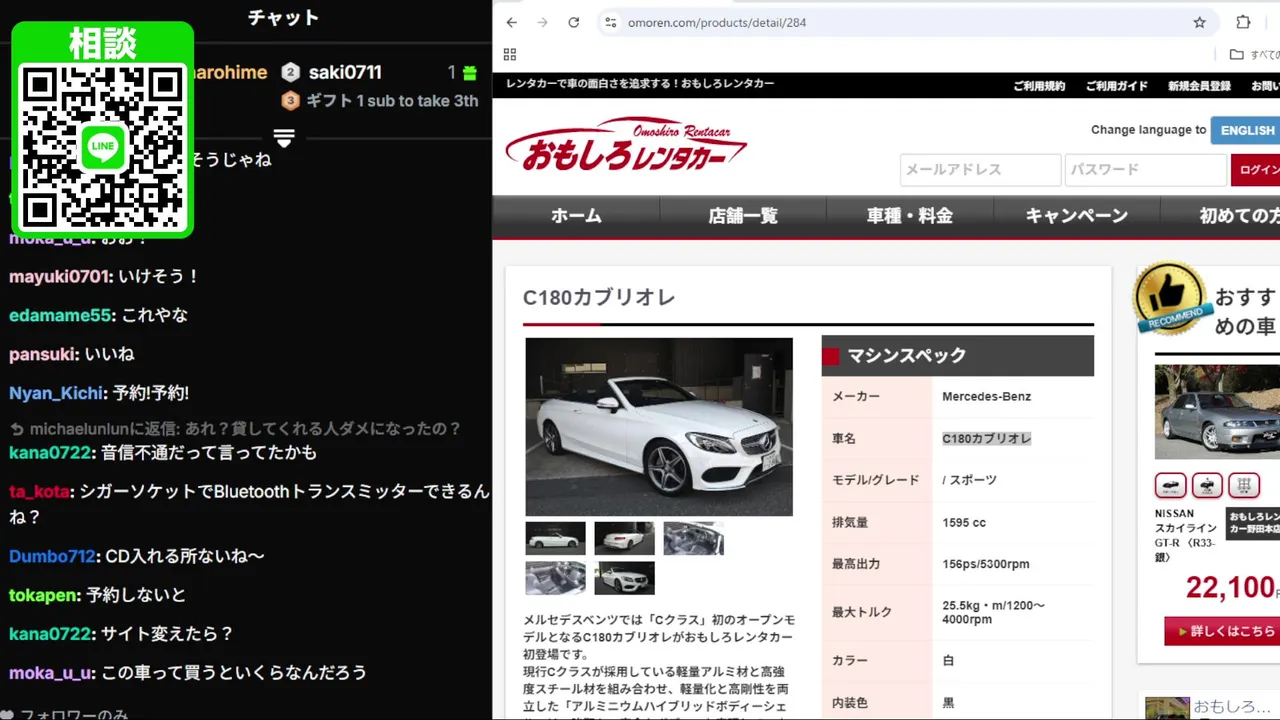Click the manual gearshift icon under Skyline
The height and width of the screenshot is (720, 1280).
point(1244,485)
